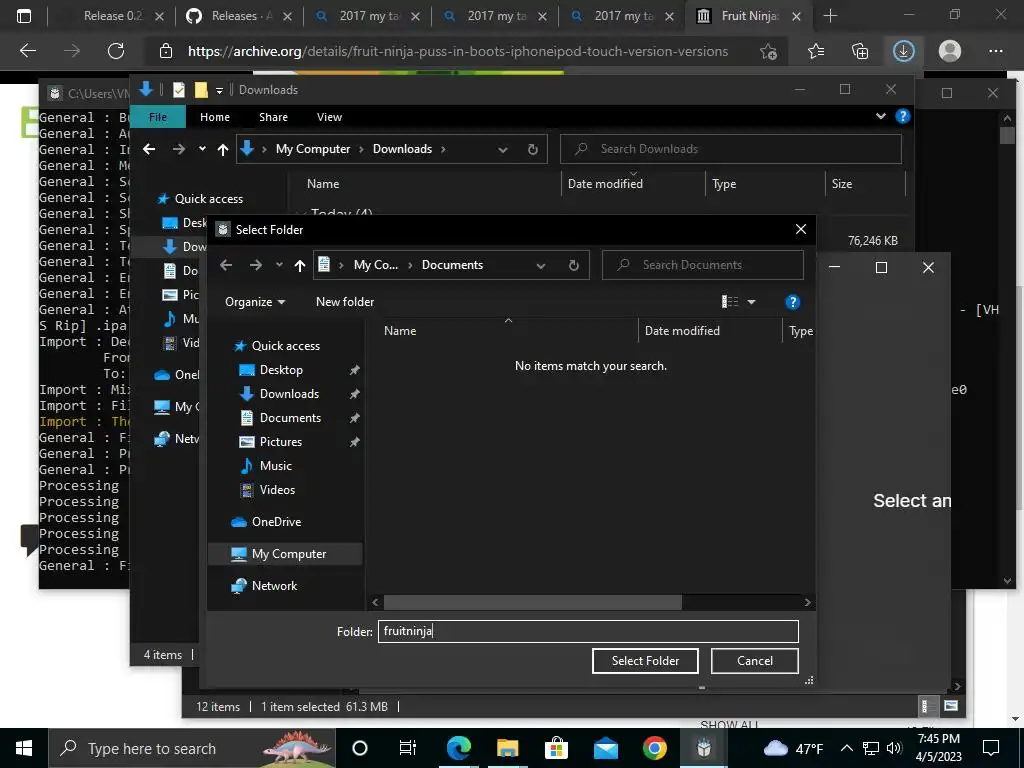The height and width of the screenshot is (768, 1024).
Task: Select Desktop in dialog Quick access
Action: [281, 370]
